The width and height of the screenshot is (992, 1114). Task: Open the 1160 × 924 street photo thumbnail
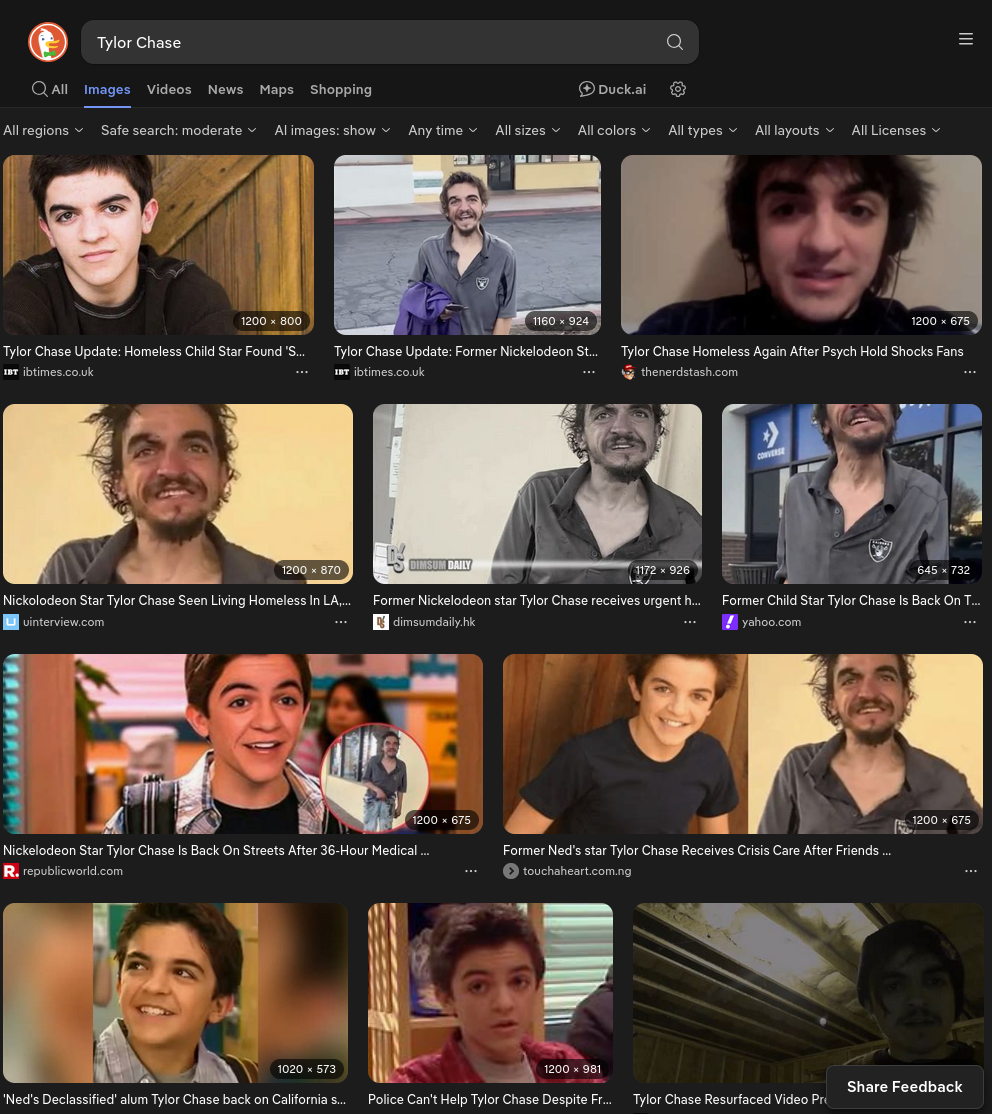[x=468, y=244]
